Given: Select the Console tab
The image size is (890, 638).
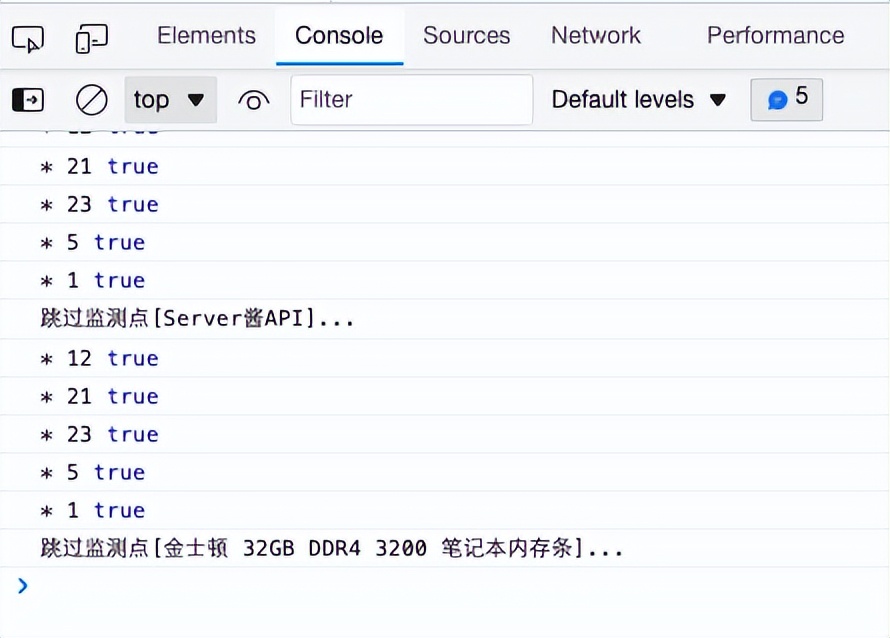Looking at the screenshot, I should (x=339, y=35).
